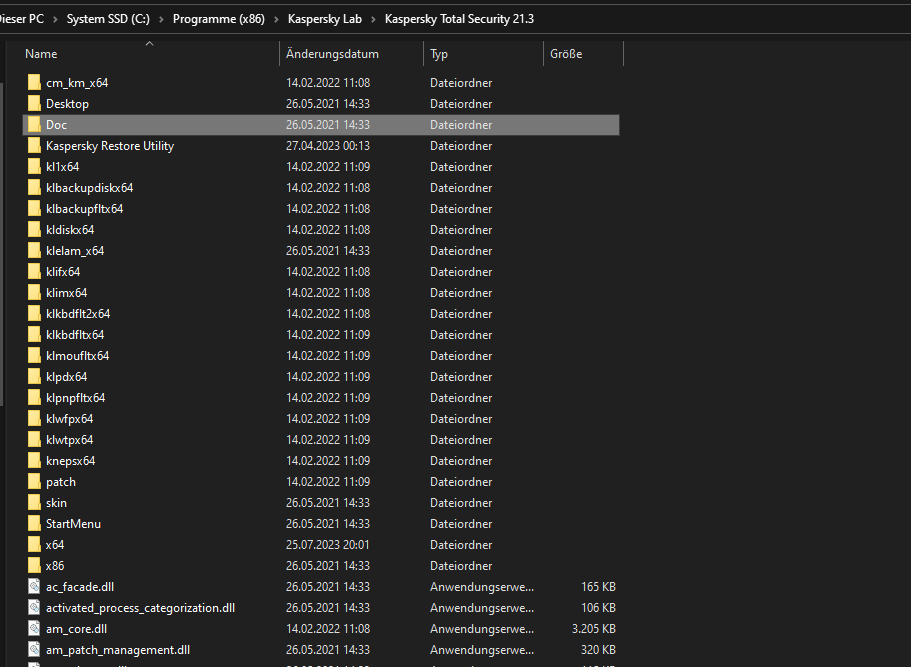Click the Dateiordner type of the Doc row
Viewport: 911px width, 667px height.
(x=461, y=124)
